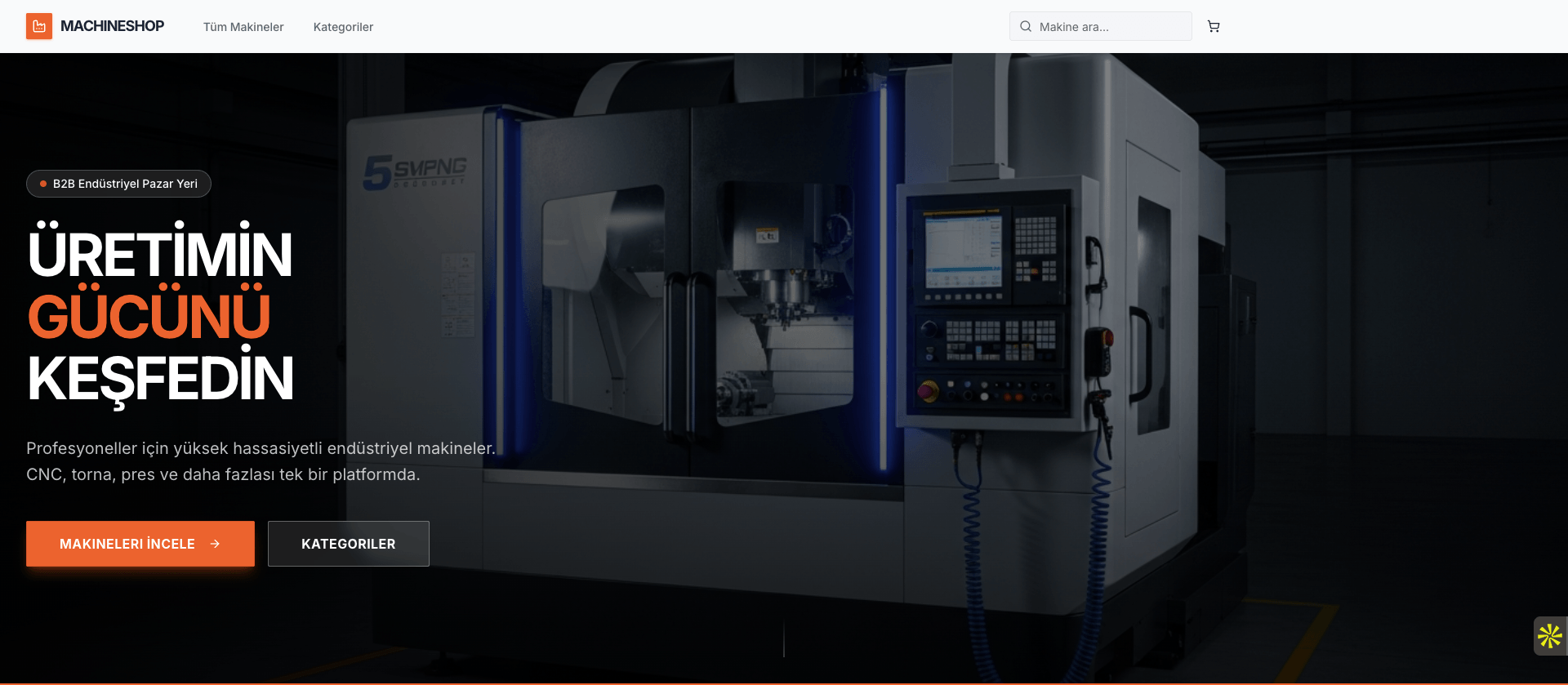Click the B2B Endüstriyel Pazar Yeri badge

coord(119,184)
